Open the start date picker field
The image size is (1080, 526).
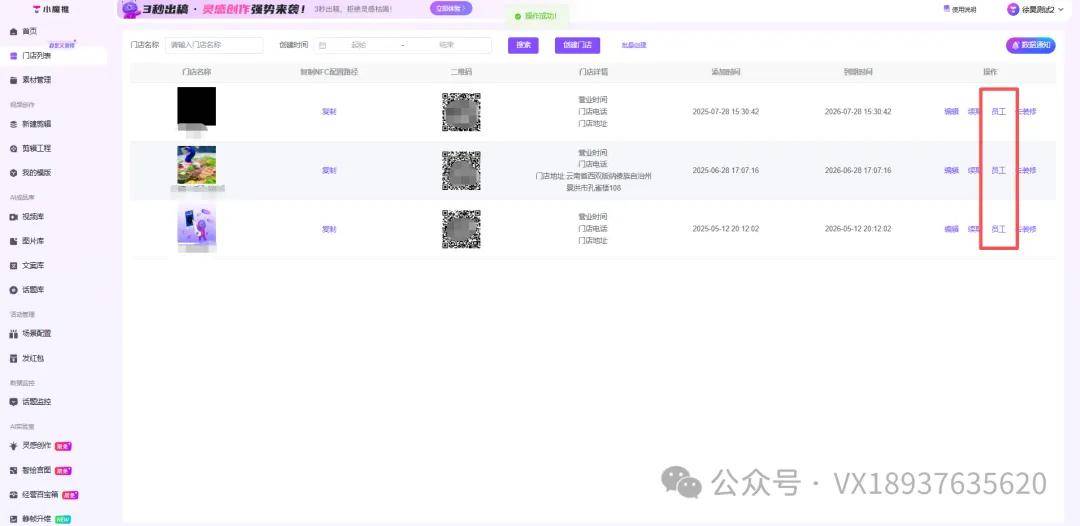tap(359, 45)
